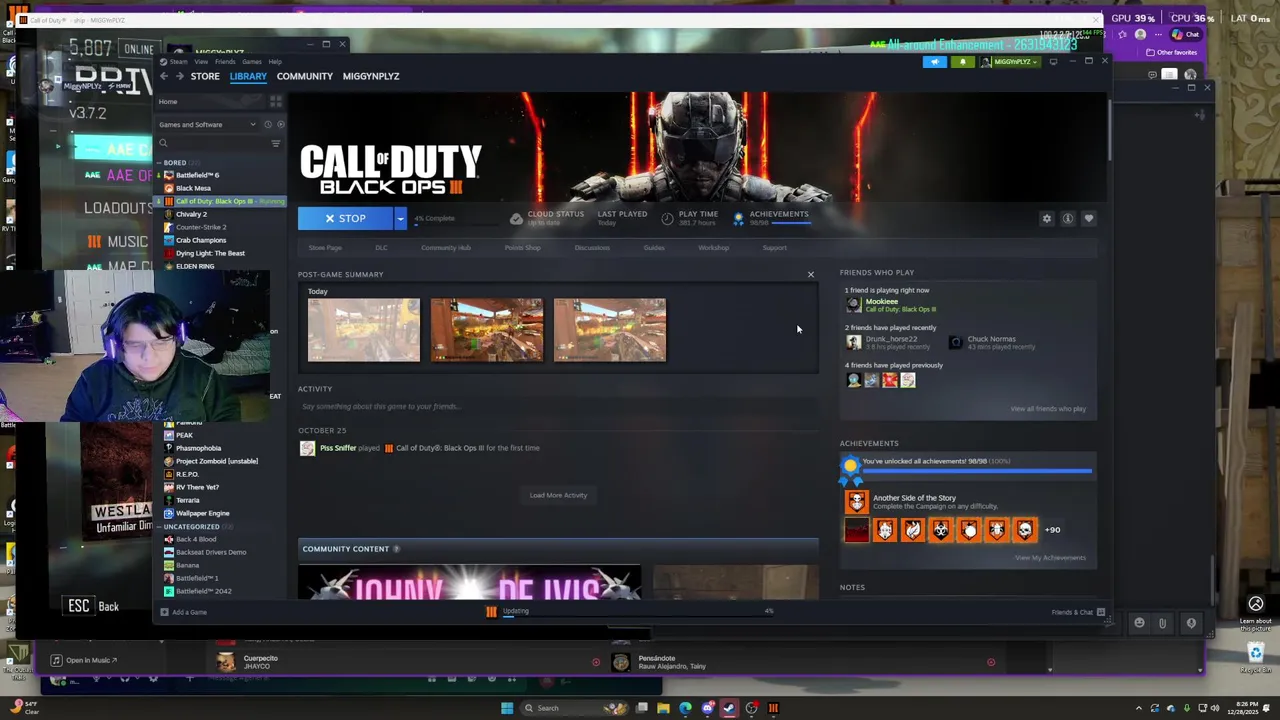Open the Games menu
Viewport: 1280px width, 720px height.
click(252, 61)
